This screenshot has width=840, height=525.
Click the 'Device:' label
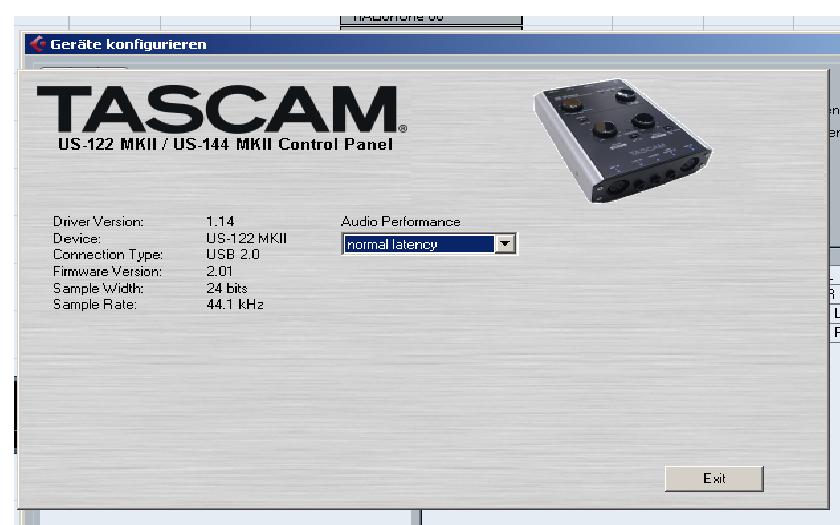pos(77,238)
